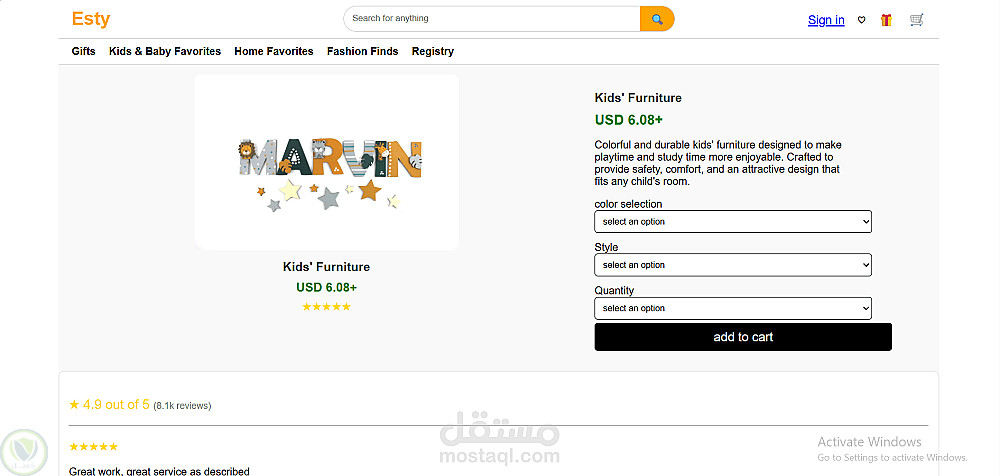Click the green shield badge icon
1000x476 pixels.
click(24, 452)
